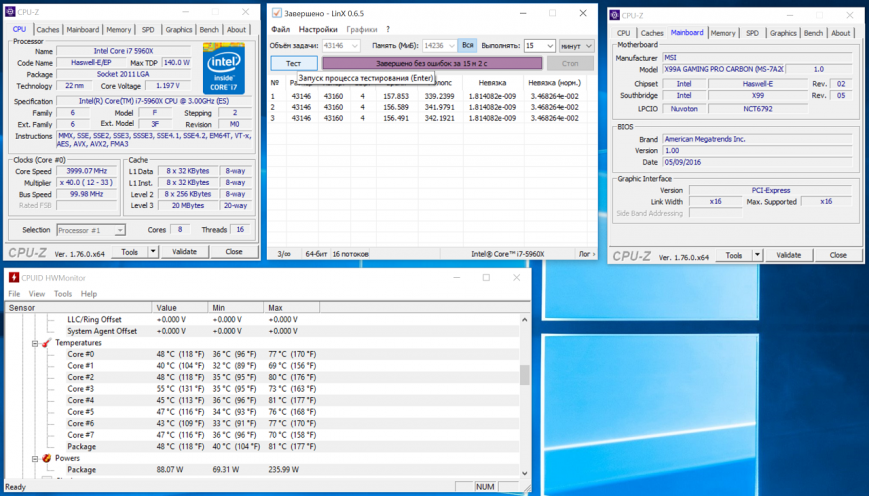Viewport: 869px width, 496px height.
Task: Open Tools menu in HWMonitor
Action: pyautogui.click(x=63, y=294)
